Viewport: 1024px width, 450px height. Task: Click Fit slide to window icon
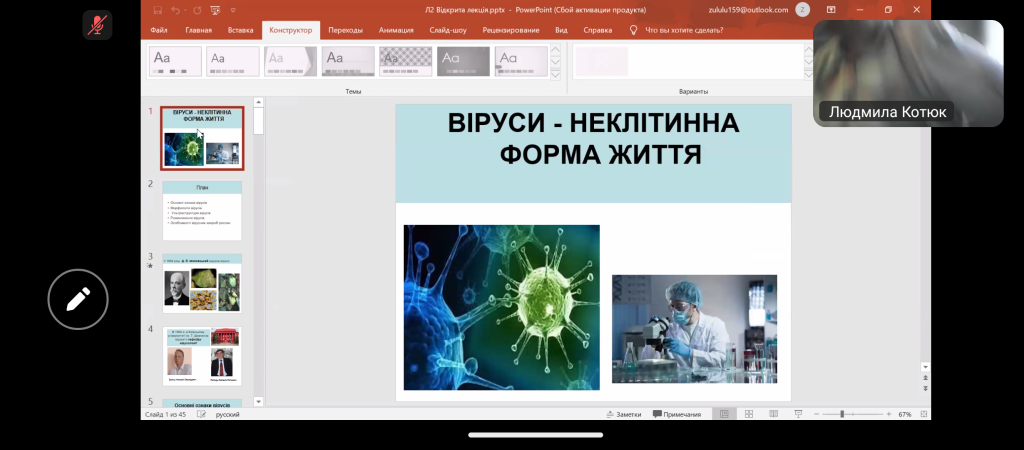tap(923, 414)
